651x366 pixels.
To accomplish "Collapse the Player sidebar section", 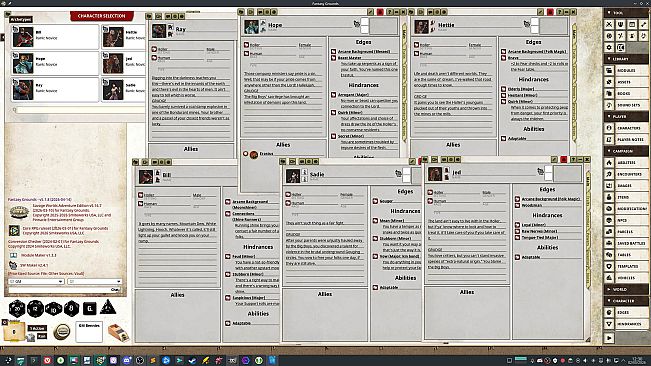I will pyautogui.click(x=626, y=117).
